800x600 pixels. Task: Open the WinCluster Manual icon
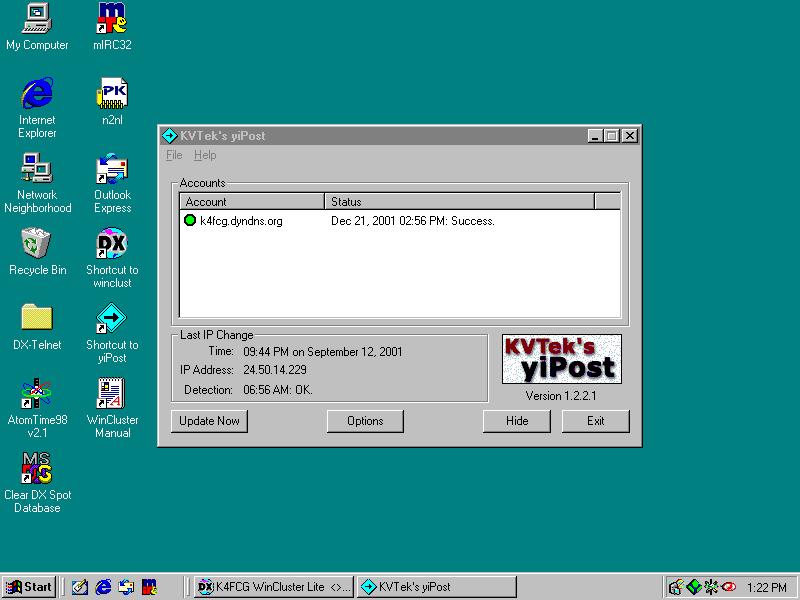(111, 394)
